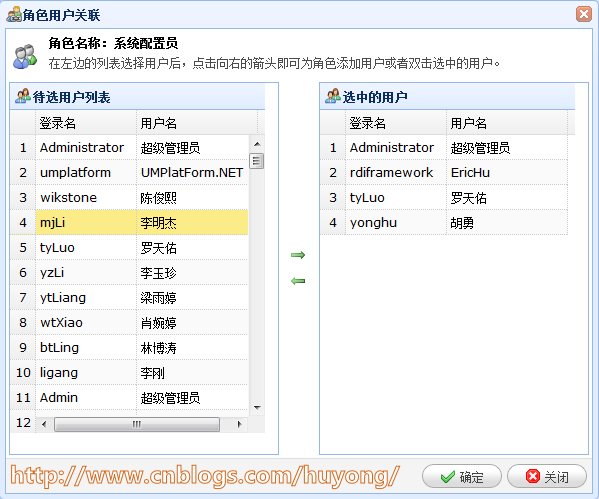The width and height of the screenshot is (599, 499).
Task: Click the users icon beside 选中的用户 title
Action: point(333,96)
